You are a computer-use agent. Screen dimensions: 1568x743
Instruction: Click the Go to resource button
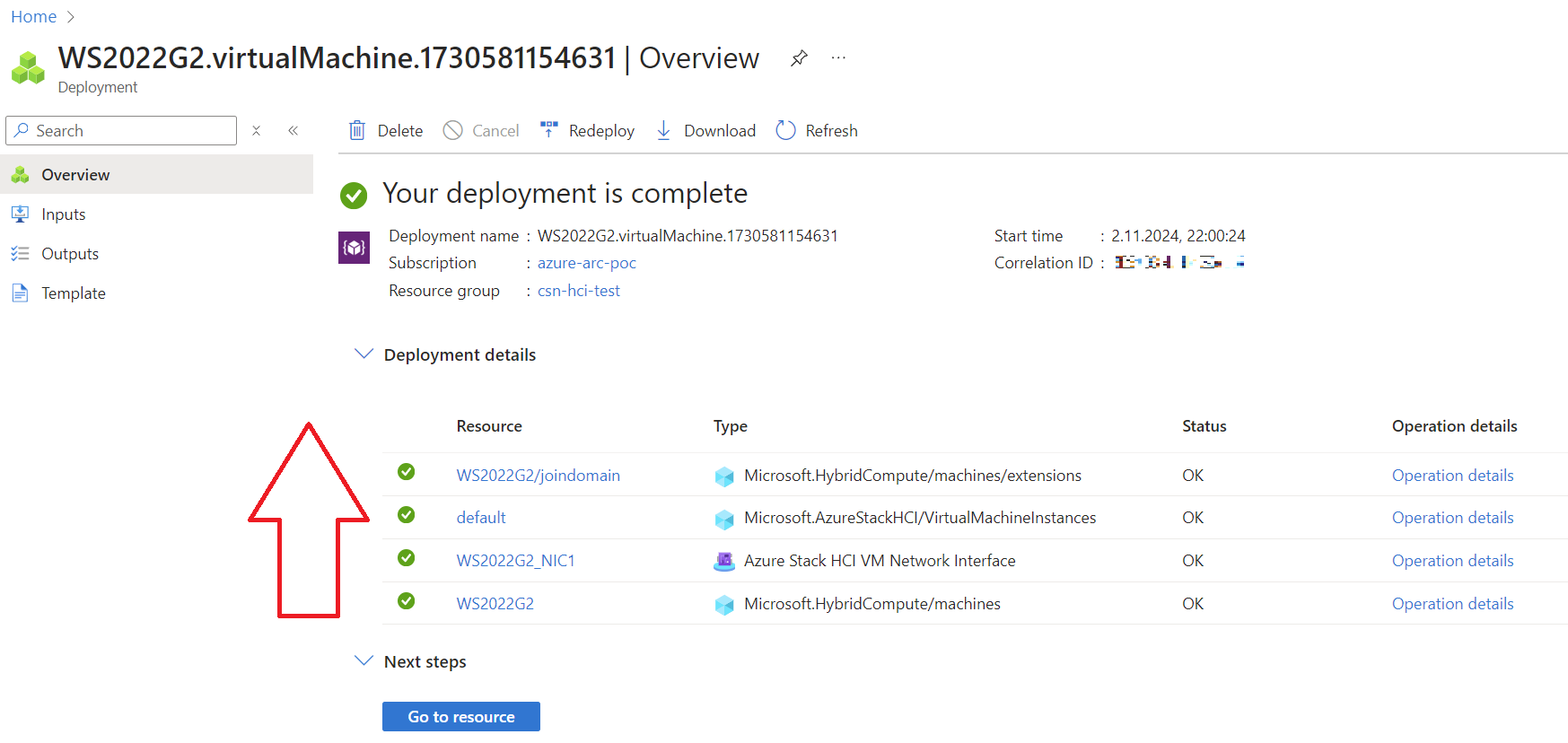461,716
